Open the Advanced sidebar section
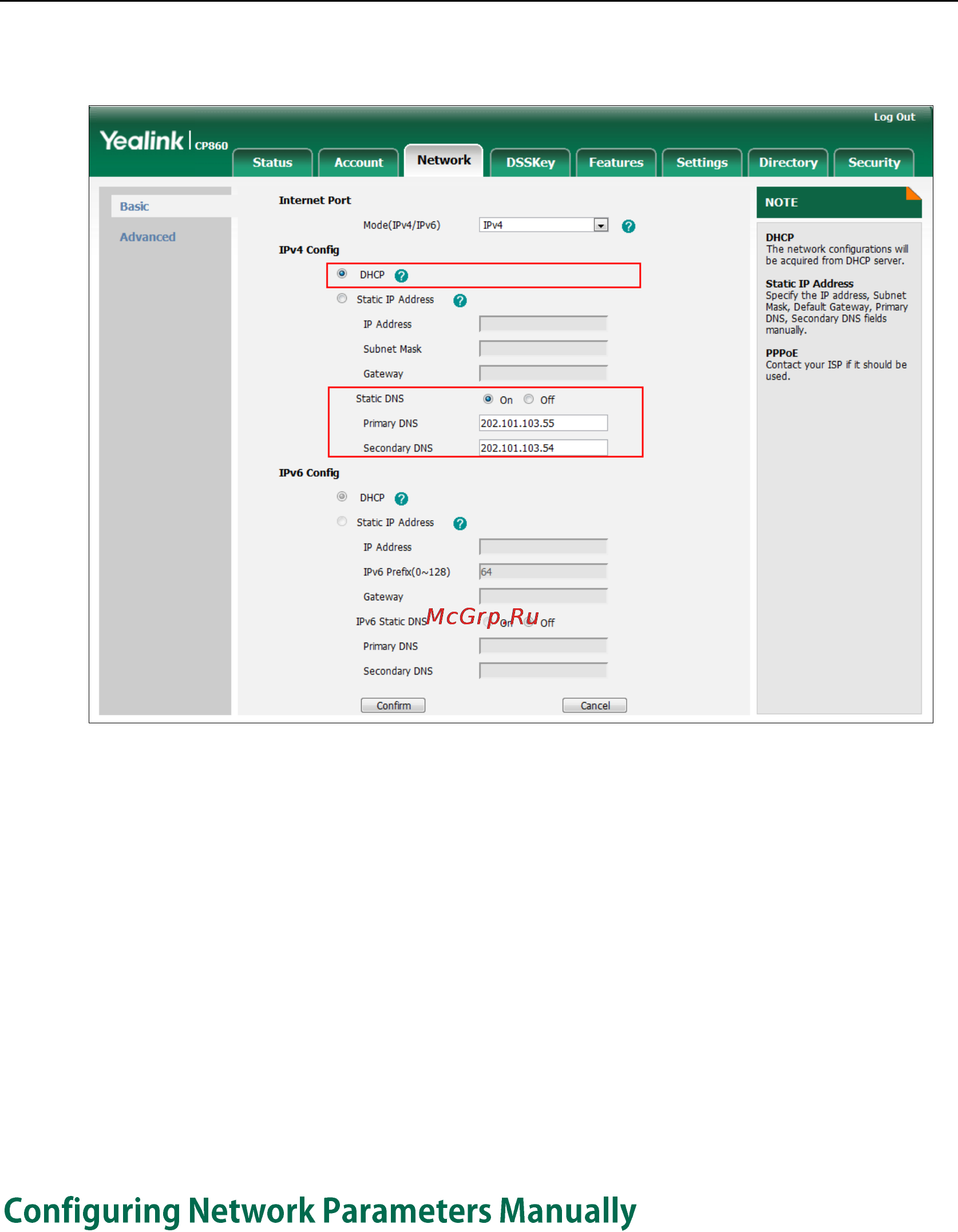This screenshot has height=1232, width=958. [148, 237]
